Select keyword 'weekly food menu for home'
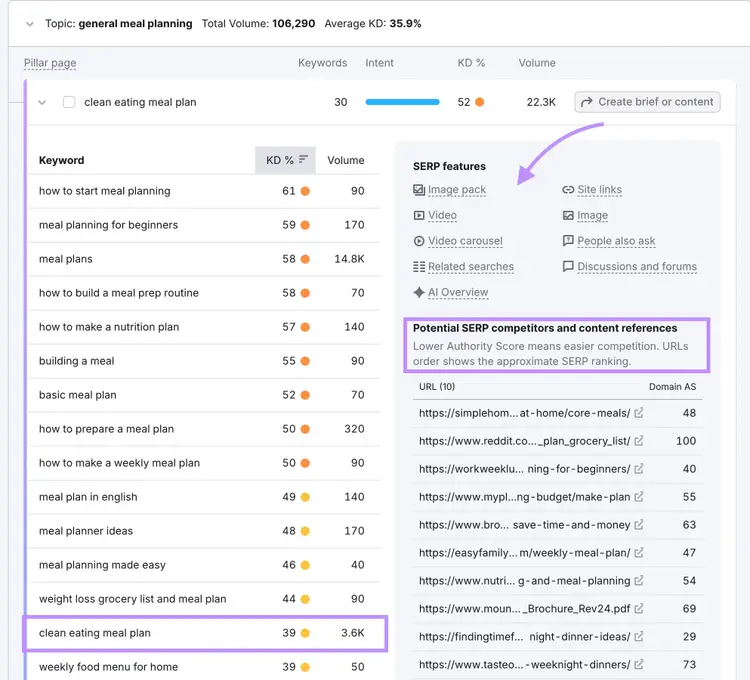The height and width of the screenshot is (680, 750). (108, 667)
